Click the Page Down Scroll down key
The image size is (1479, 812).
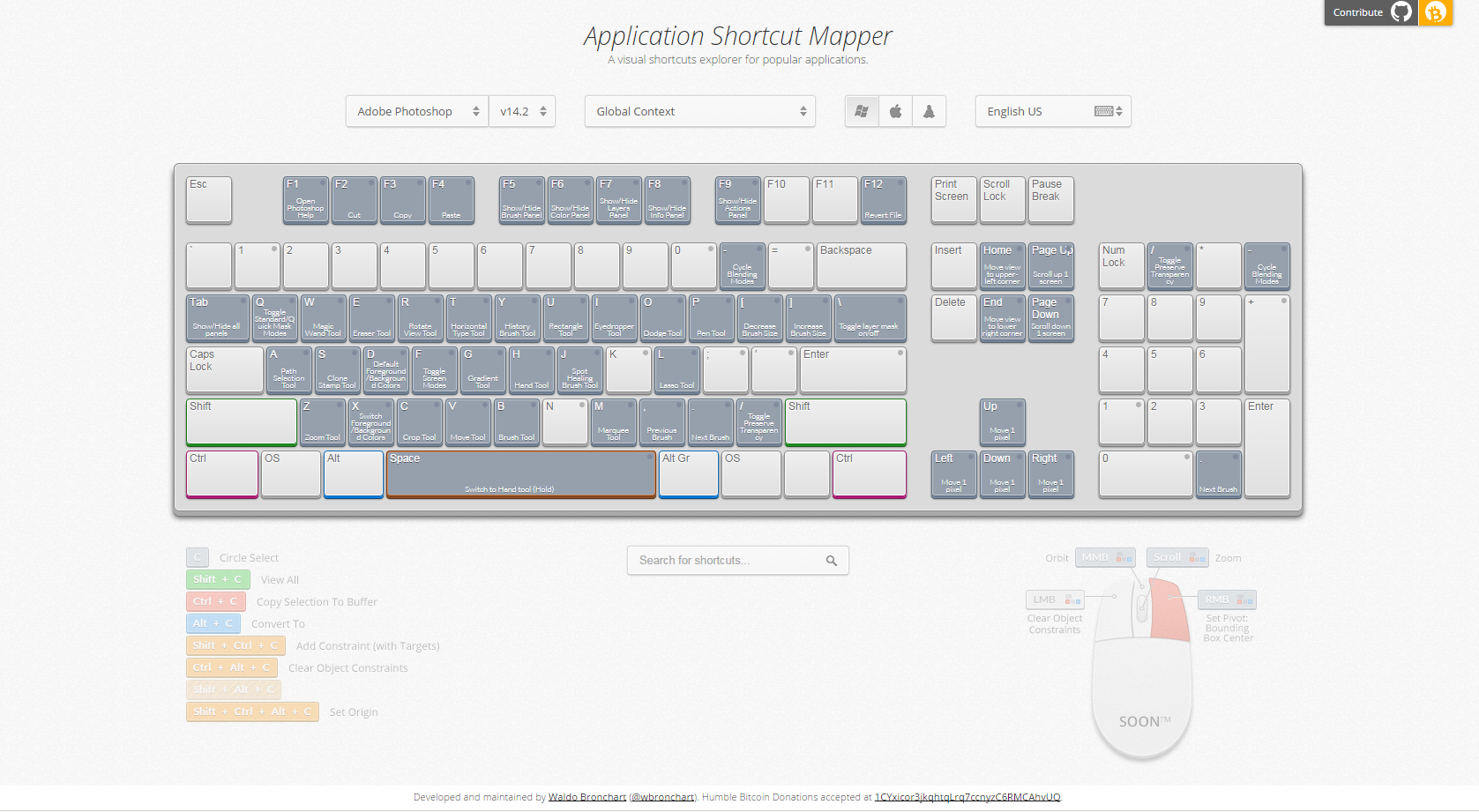click(x=1051, y=318)
